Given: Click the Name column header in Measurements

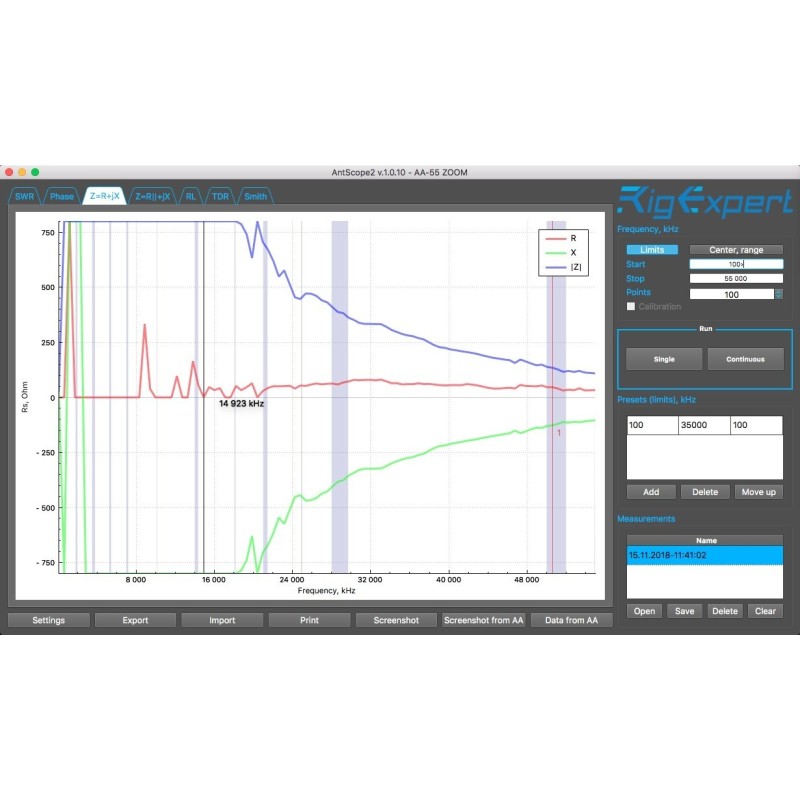Looking at the screenshot, I should [705, 540].
